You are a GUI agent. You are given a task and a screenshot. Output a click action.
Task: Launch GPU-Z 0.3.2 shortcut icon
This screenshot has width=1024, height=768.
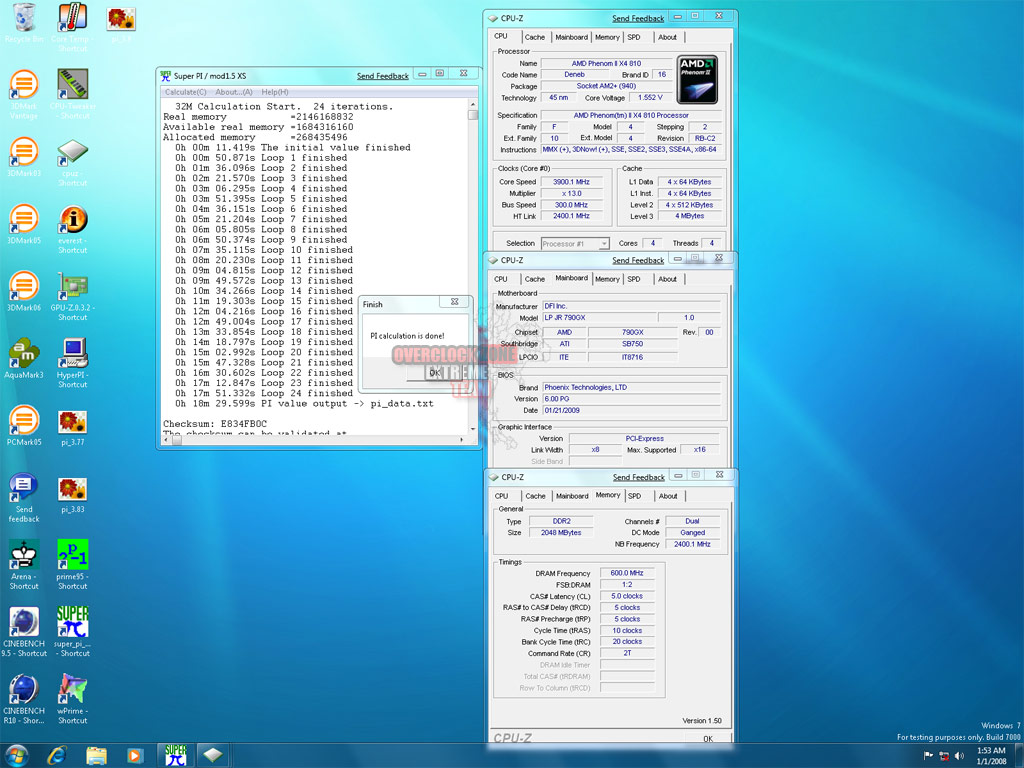pos(72,296)
